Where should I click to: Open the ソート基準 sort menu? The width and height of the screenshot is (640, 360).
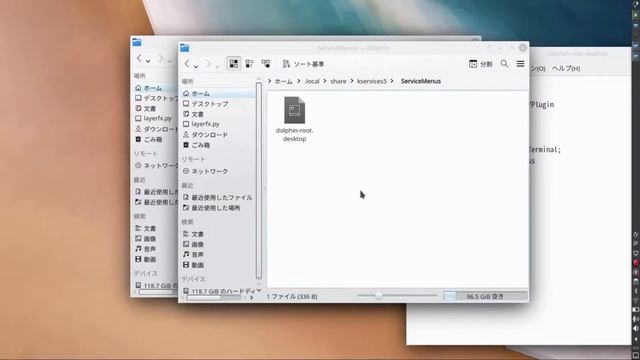pos(303,64)
